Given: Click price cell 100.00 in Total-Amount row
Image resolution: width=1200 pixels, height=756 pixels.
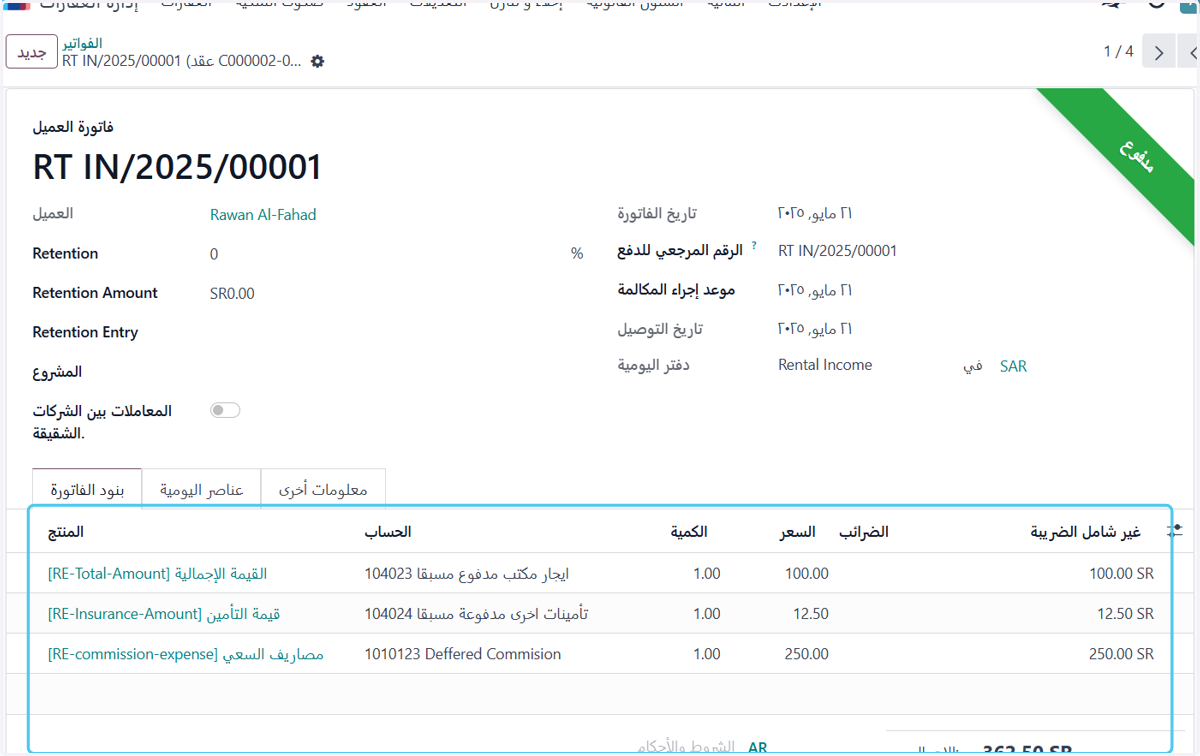Looking at the screenshot, I should pos(806,574).
